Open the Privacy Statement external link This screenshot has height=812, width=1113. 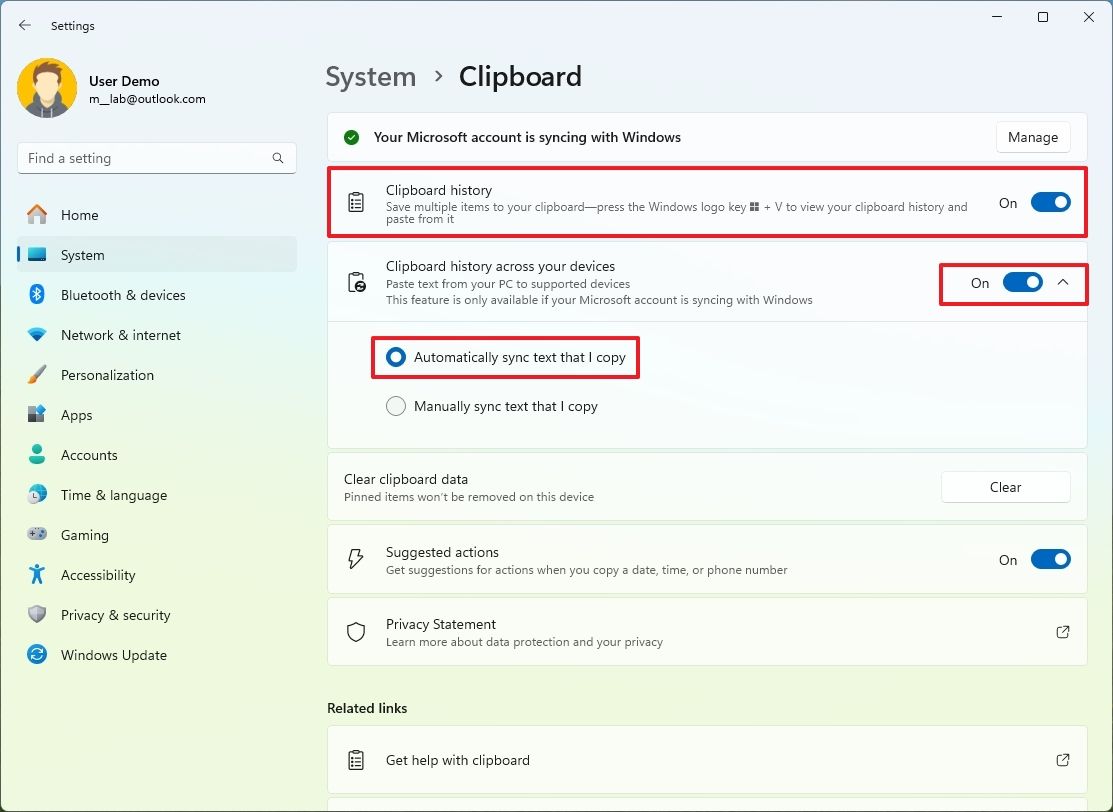pyautogui.click(x=1062, y=632)
